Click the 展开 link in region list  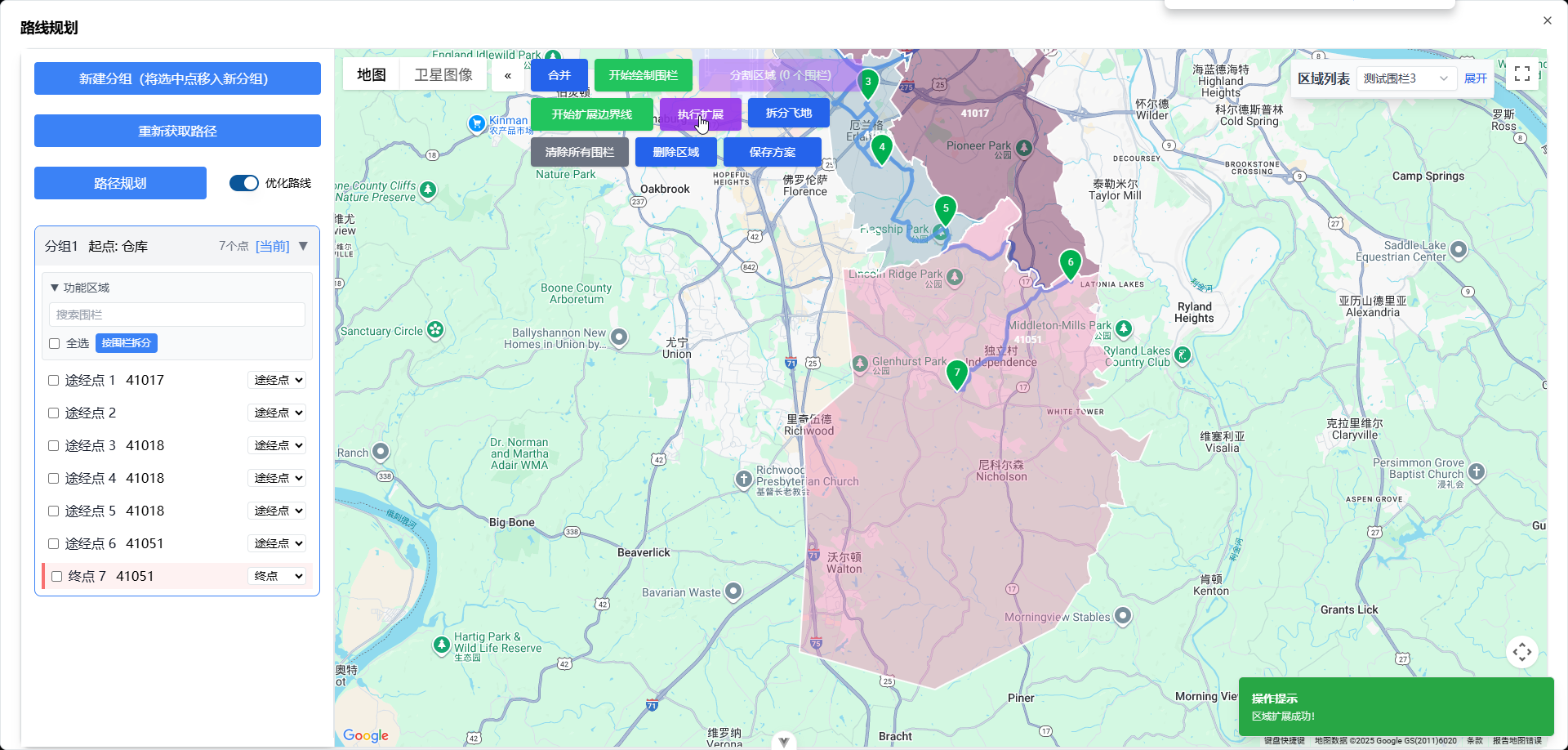coord(1475,78)
